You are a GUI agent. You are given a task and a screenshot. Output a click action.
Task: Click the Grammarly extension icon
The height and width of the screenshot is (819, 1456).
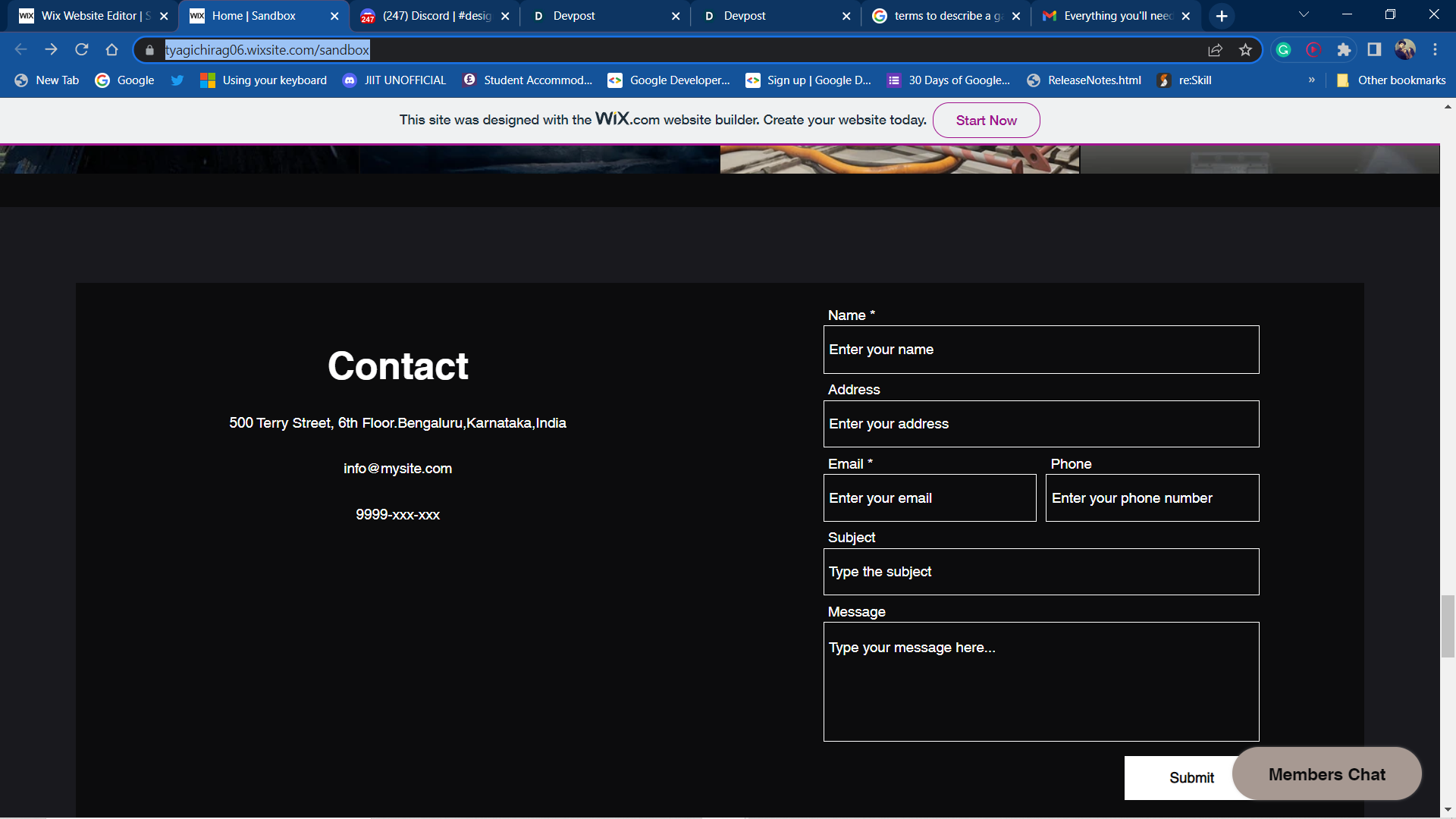pyautogui.click(x=1283, y=50)
